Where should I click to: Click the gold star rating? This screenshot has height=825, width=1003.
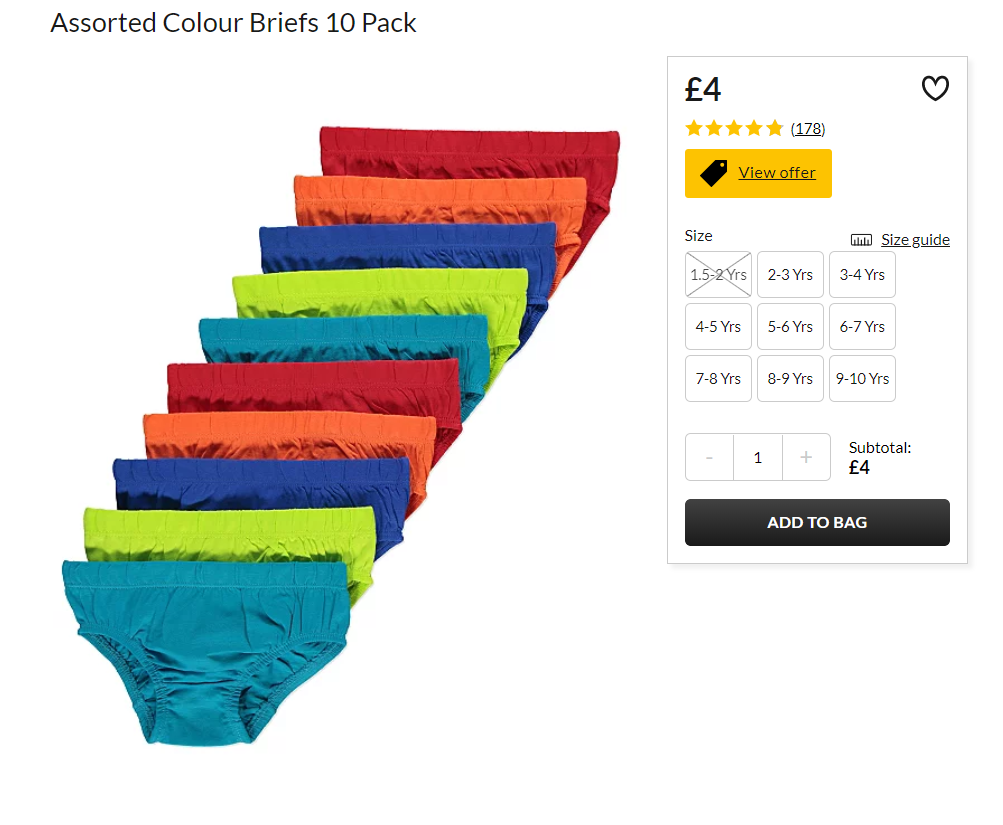734,129
